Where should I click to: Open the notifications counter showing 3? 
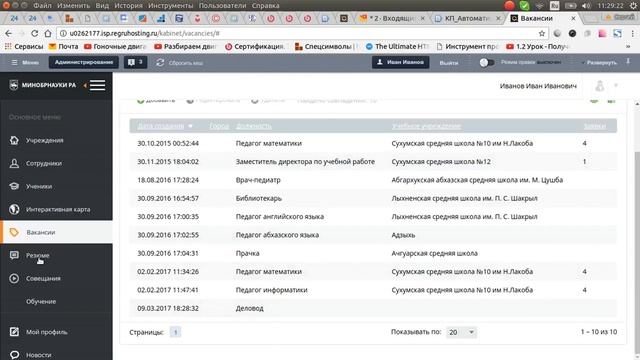click(136, 62)
